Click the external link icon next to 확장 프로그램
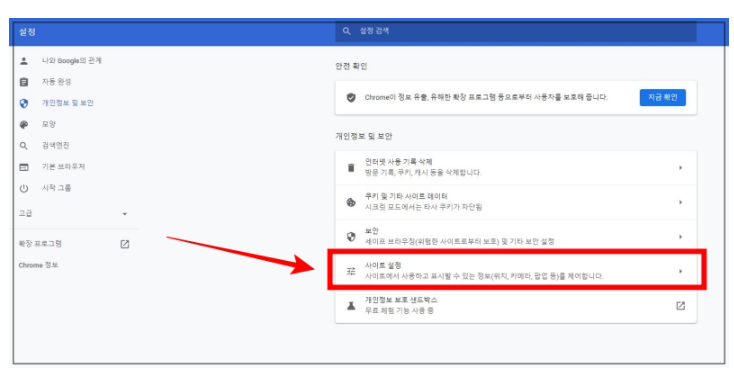The height and width of the screenshot is (373, 734). pyautogui.click(x=125, y=244)
